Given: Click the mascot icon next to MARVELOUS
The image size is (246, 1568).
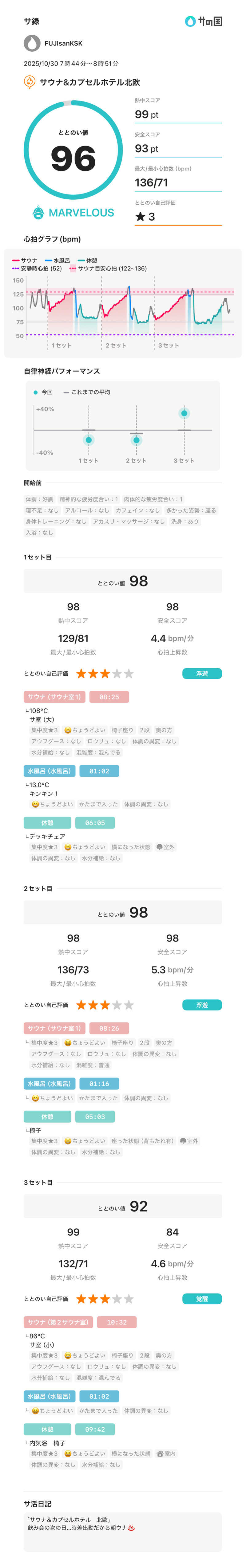Looking at the screenshot, I should click(38, 212).
